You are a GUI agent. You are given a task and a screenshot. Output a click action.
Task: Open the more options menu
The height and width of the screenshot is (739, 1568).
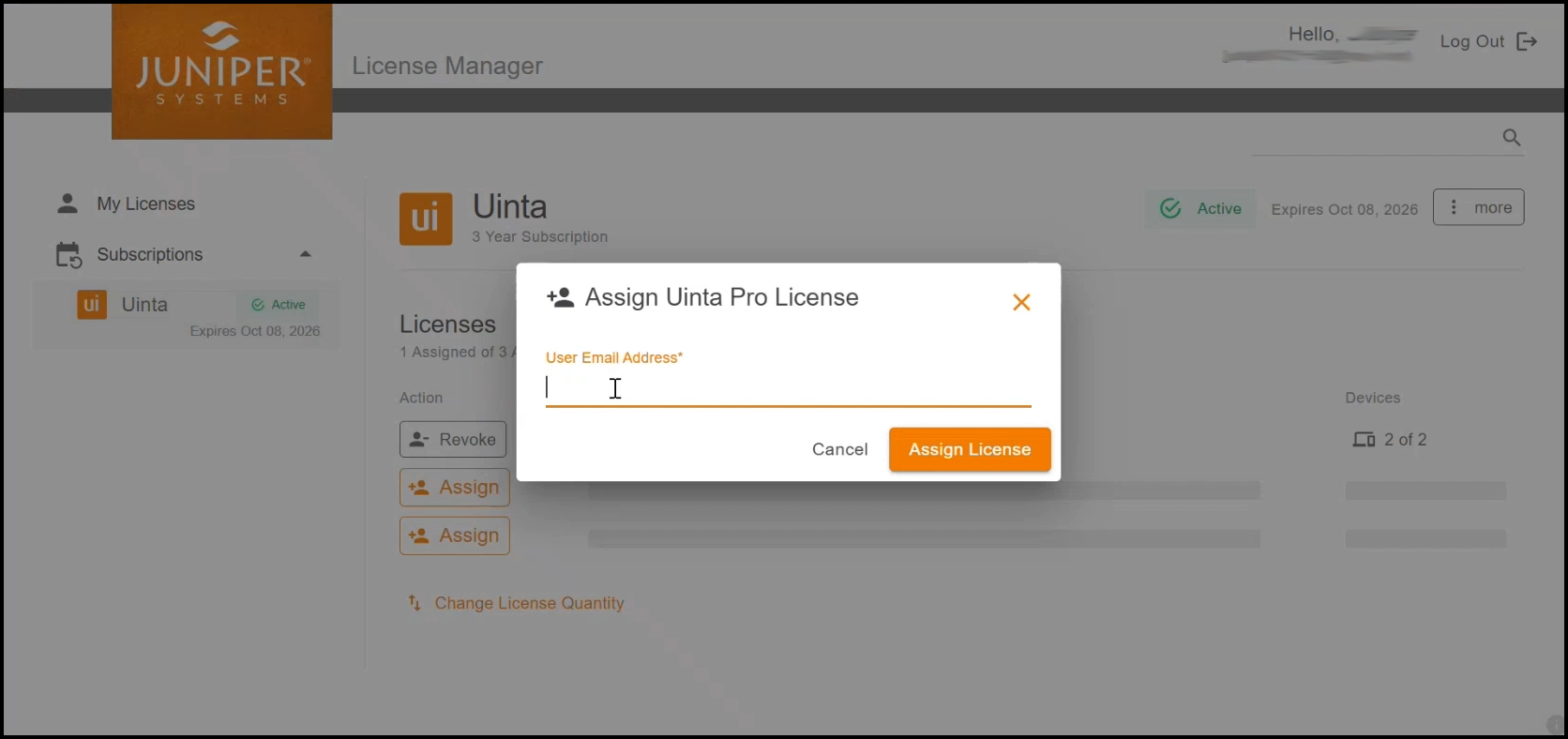(x=1478, y=207)
